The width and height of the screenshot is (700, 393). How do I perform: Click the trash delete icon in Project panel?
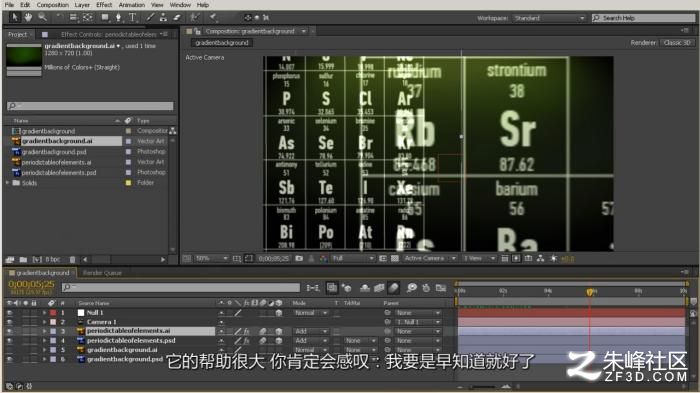click(x=72, y=259)
